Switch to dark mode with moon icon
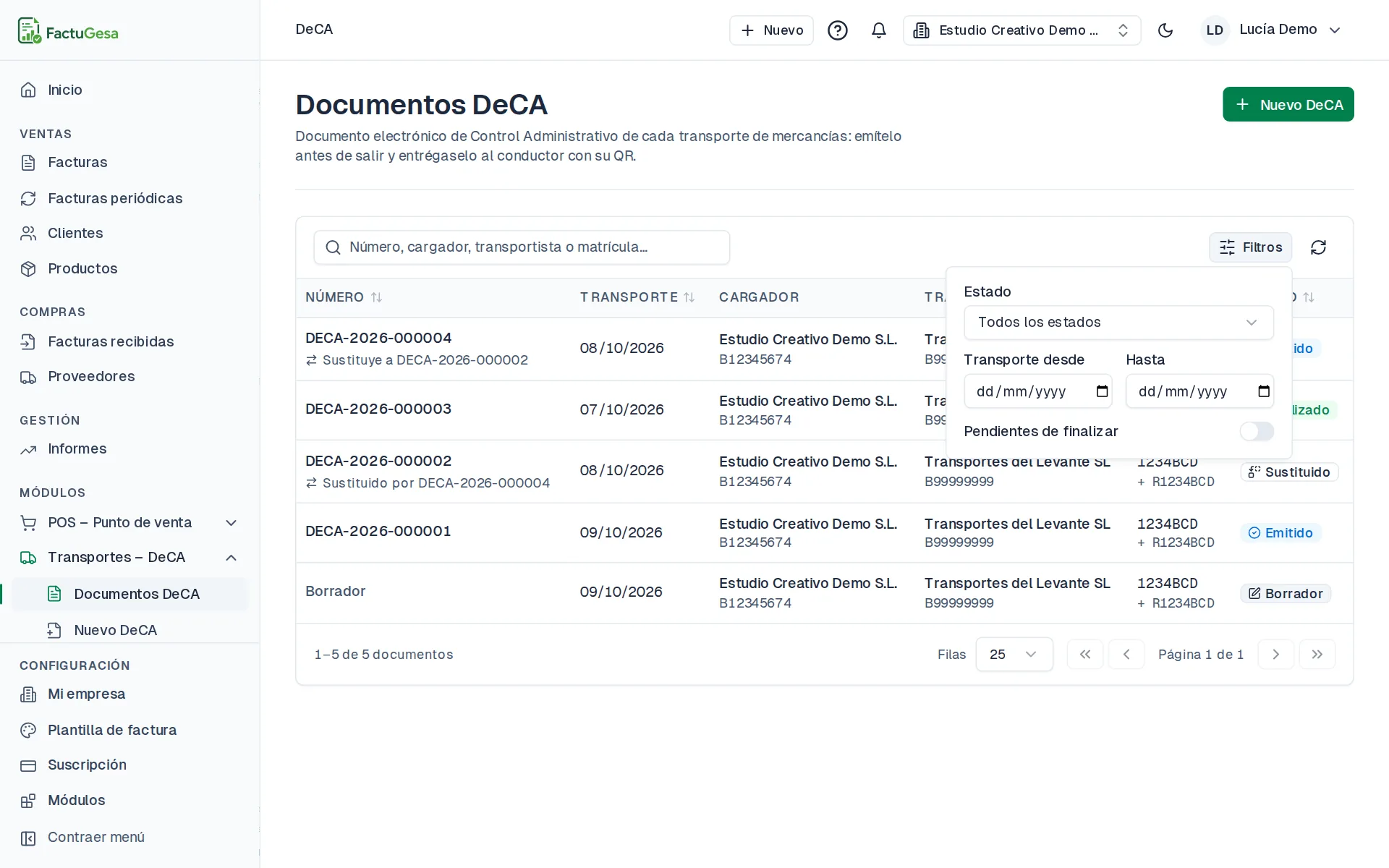The height and width of the screenshot is (868, 1389). click(x=1165, y=30)
